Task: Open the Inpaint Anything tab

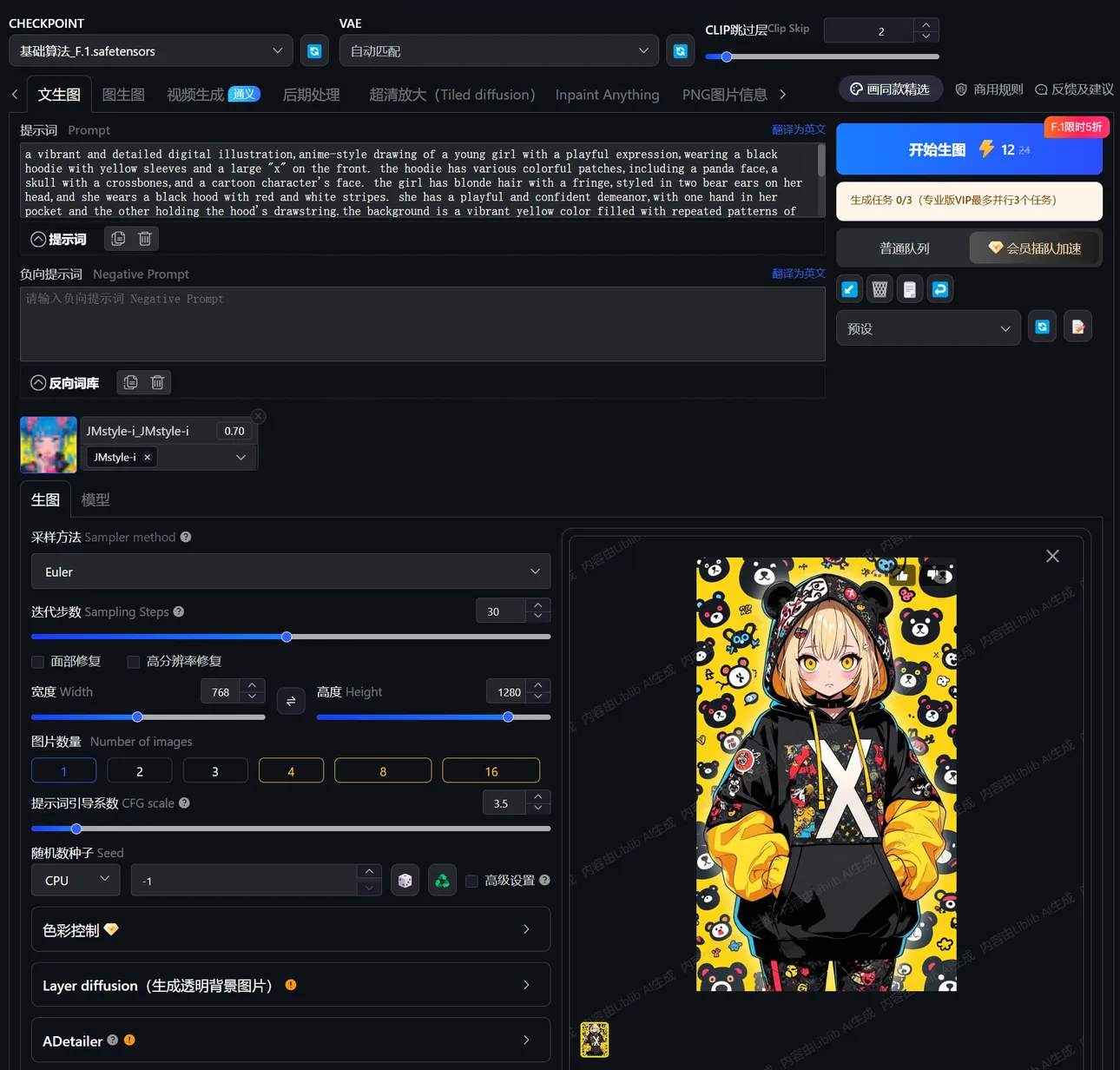Action: point(607,95)
